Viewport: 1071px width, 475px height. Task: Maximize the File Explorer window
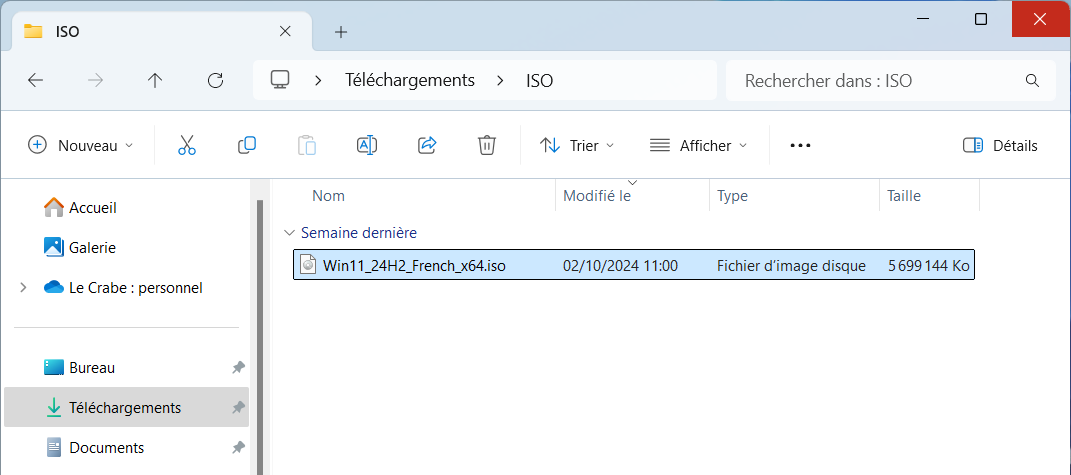tap(981, 19)
